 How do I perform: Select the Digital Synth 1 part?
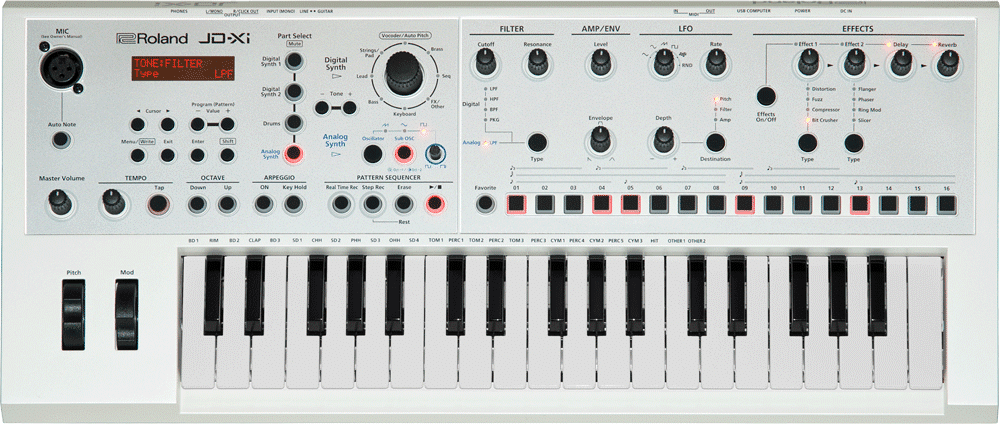click(x=294, y=61)
